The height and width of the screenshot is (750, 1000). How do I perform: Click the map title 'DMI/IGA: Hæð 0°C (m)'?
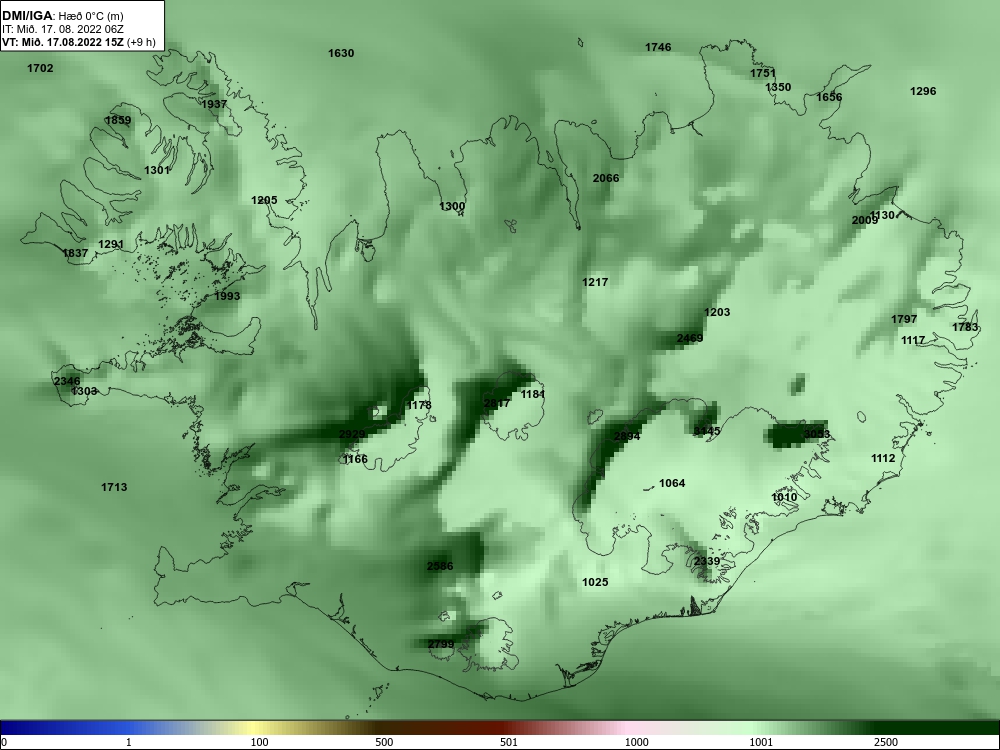click(62, 16)
